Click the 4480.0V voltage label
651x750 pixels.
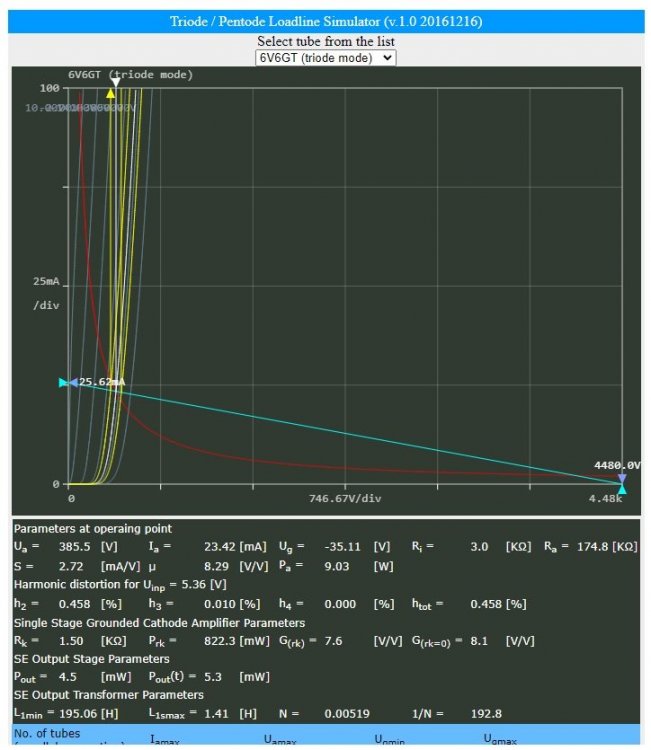(616, 465)
